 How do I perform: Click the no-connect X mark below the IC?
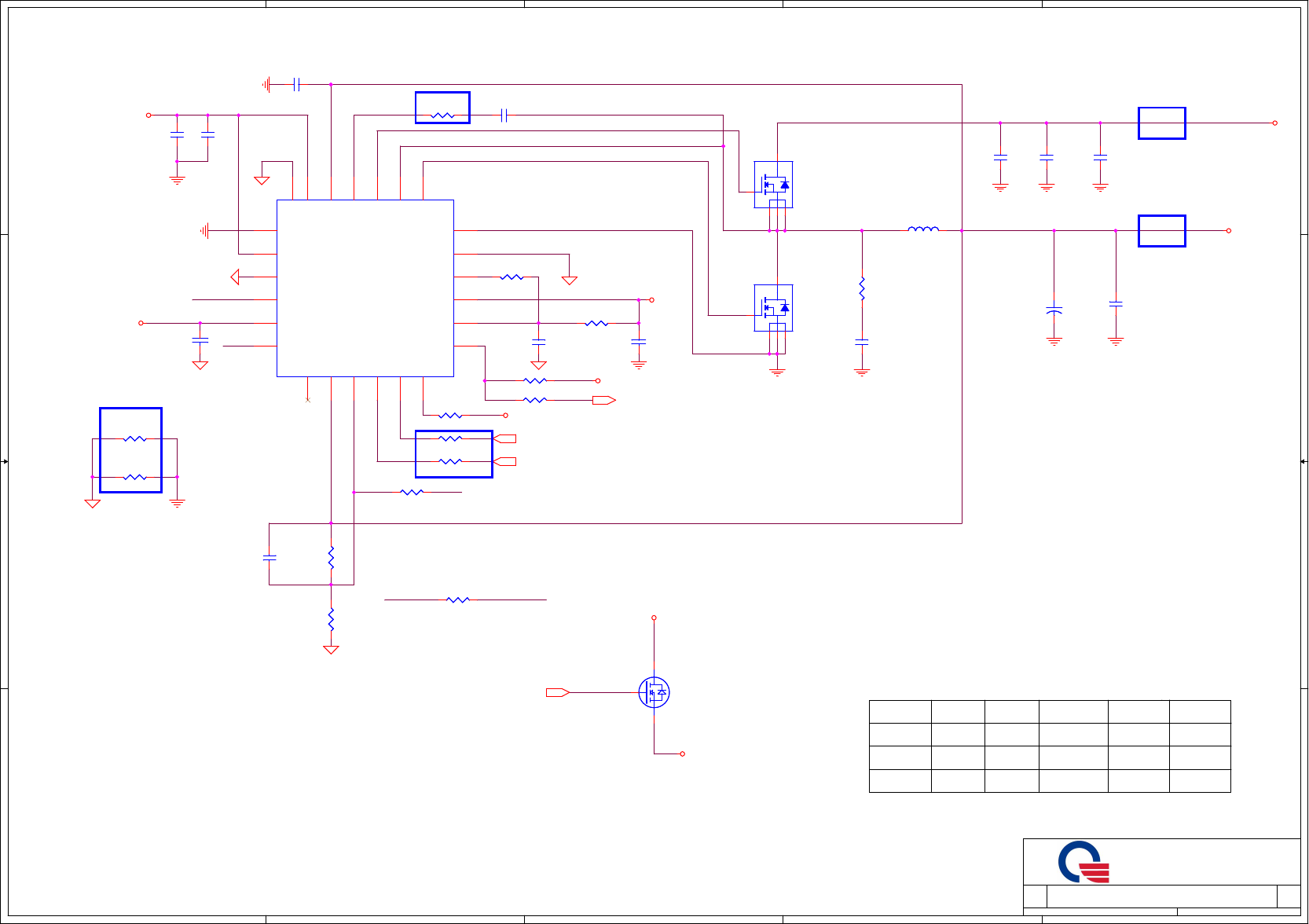pos(307,400)
